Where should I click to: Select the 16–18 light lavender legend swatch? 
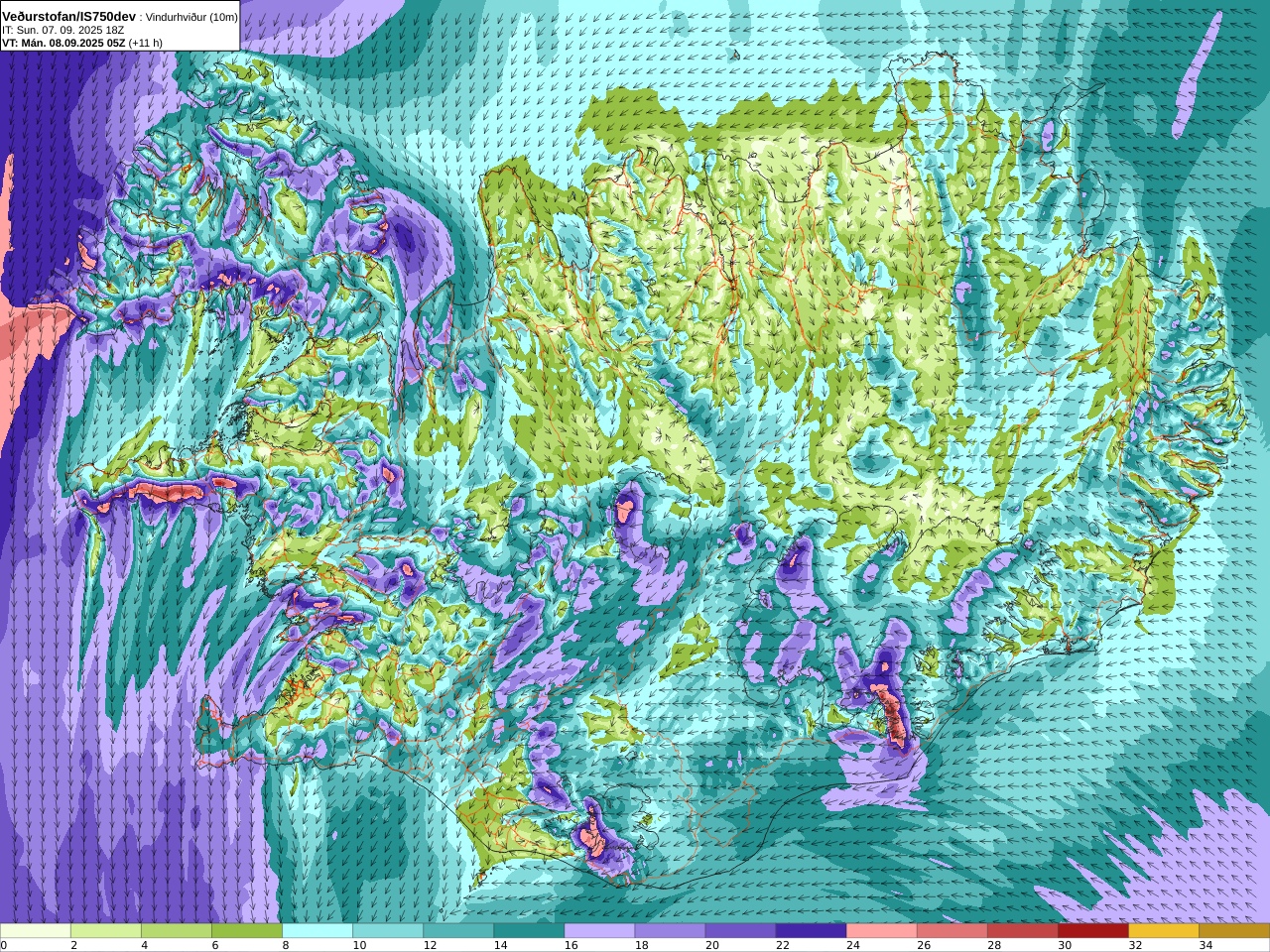point(599,931)
